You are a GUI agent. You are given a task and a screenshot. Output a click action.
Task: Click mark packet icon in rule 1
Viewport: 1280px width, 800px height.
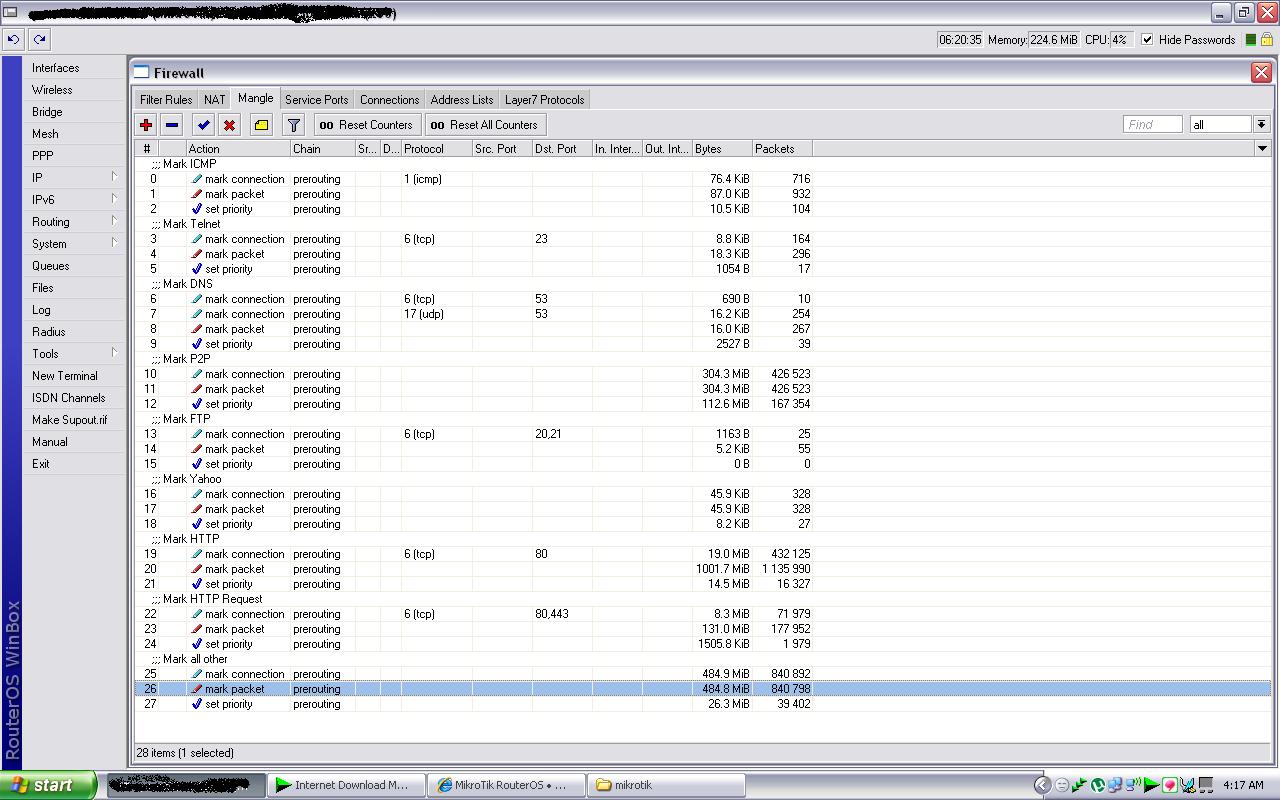(197, 194)
